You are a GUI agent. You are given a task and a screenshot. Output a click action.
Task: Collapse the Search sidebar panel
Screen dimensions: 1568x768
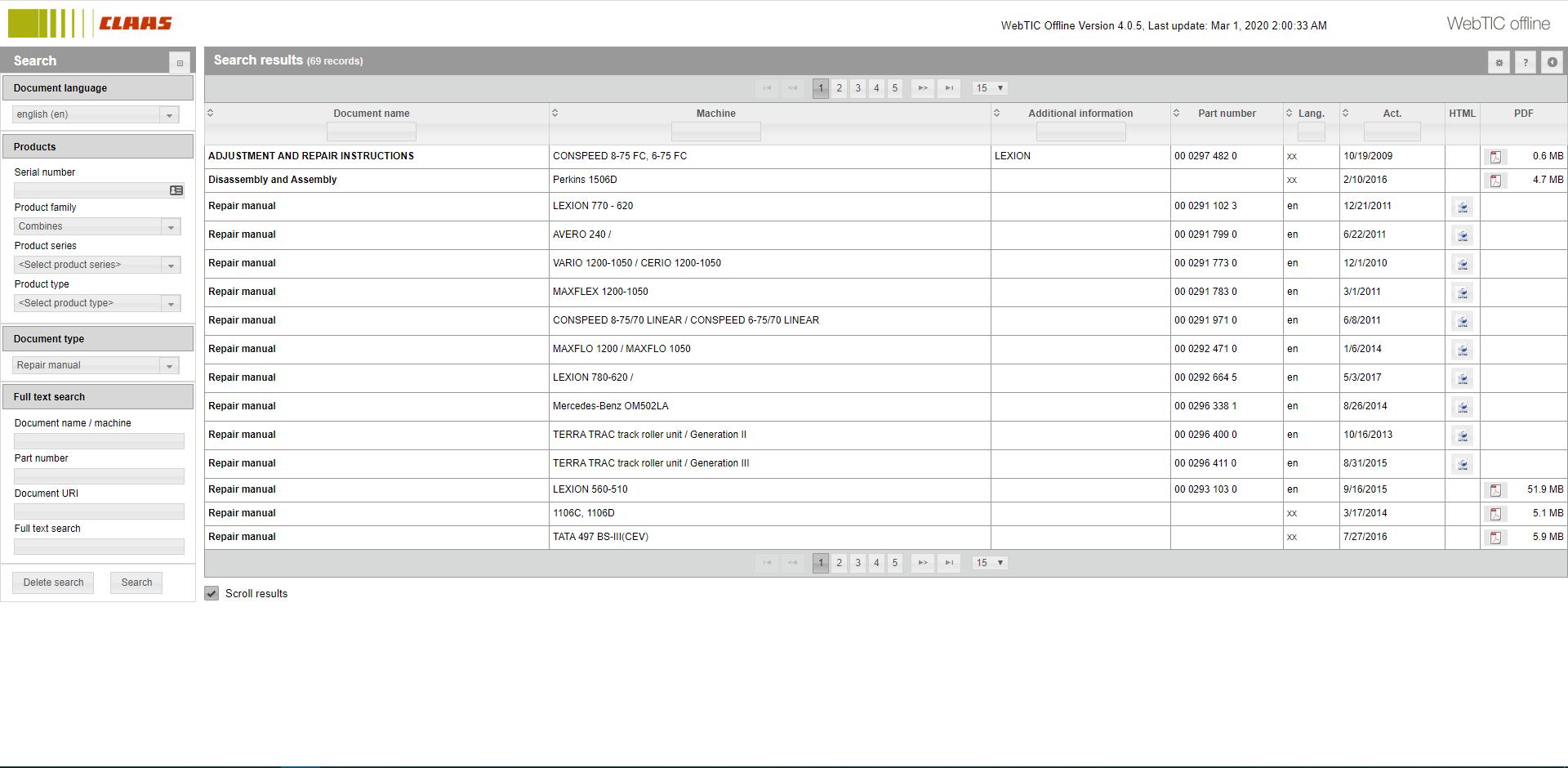(x=180, y=62)
